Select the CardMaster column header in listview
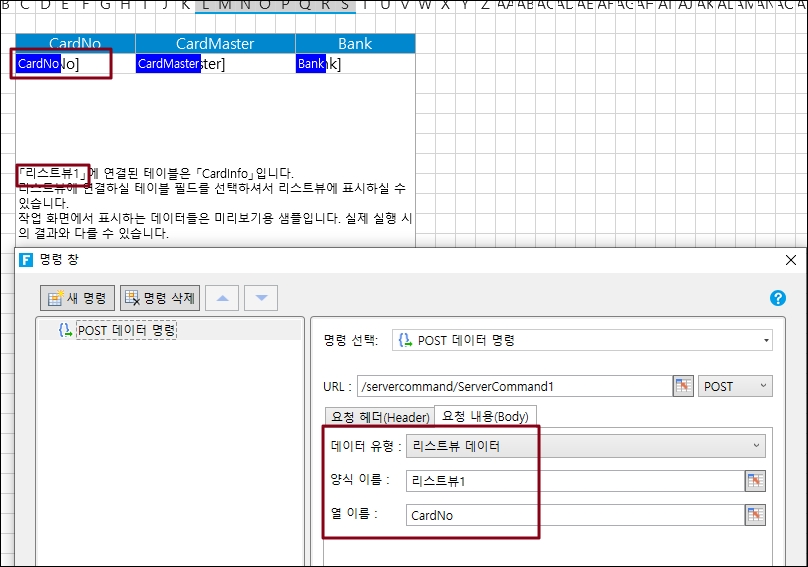Image resolution: width=808 pixels, height=567 pixels. click(215, 44)
